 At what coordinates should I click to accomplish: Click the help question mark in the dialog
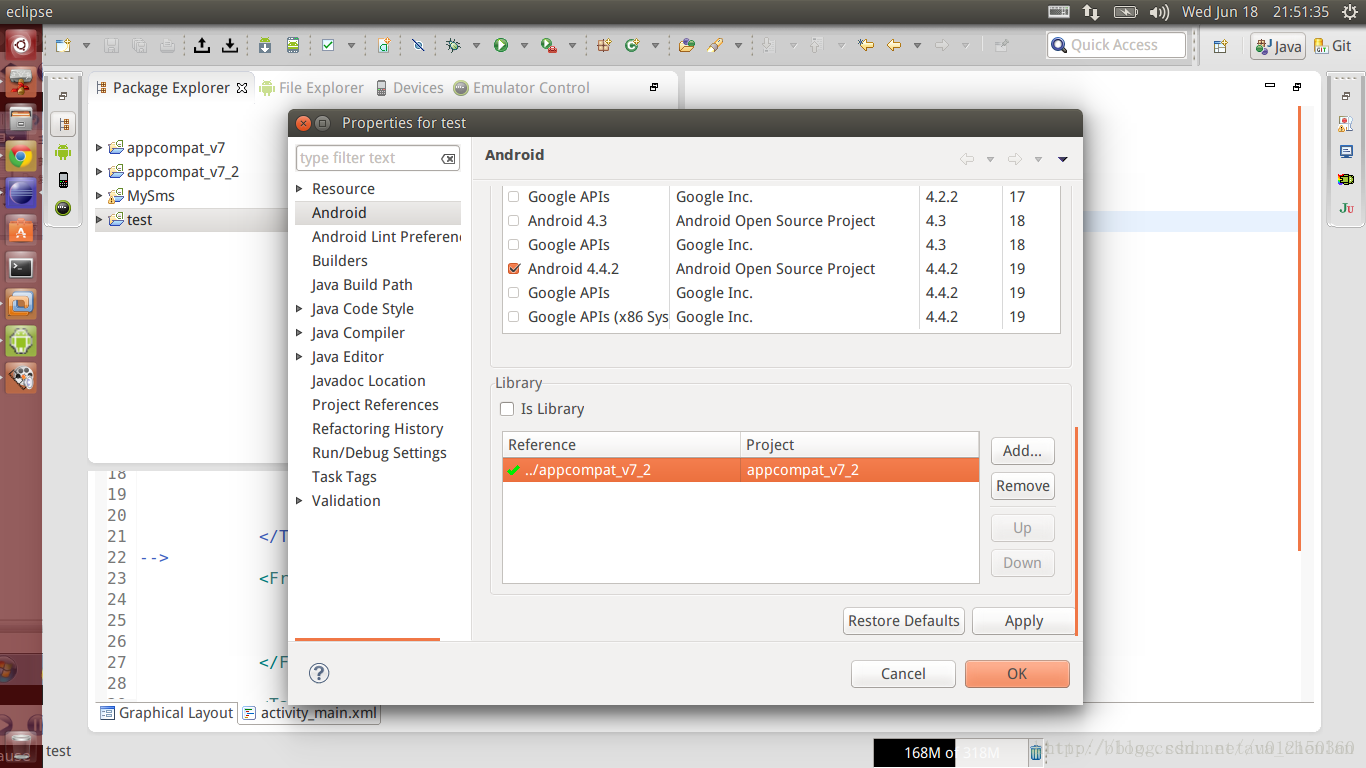[319, 673]
